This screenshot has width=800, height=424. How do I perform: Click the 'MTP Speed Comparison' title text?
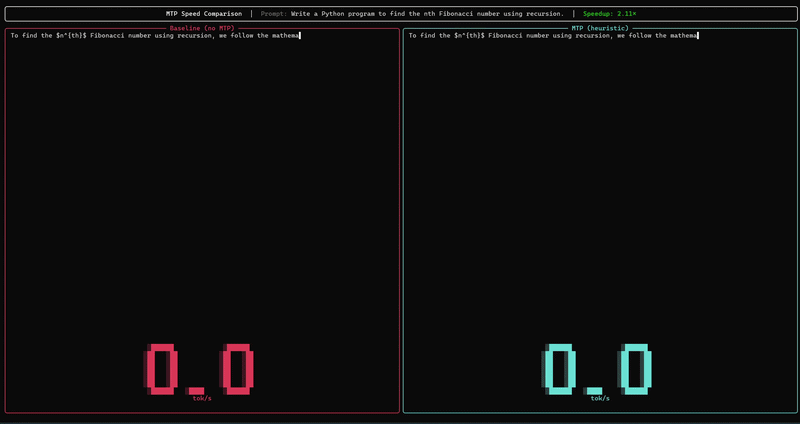(204, 14)
